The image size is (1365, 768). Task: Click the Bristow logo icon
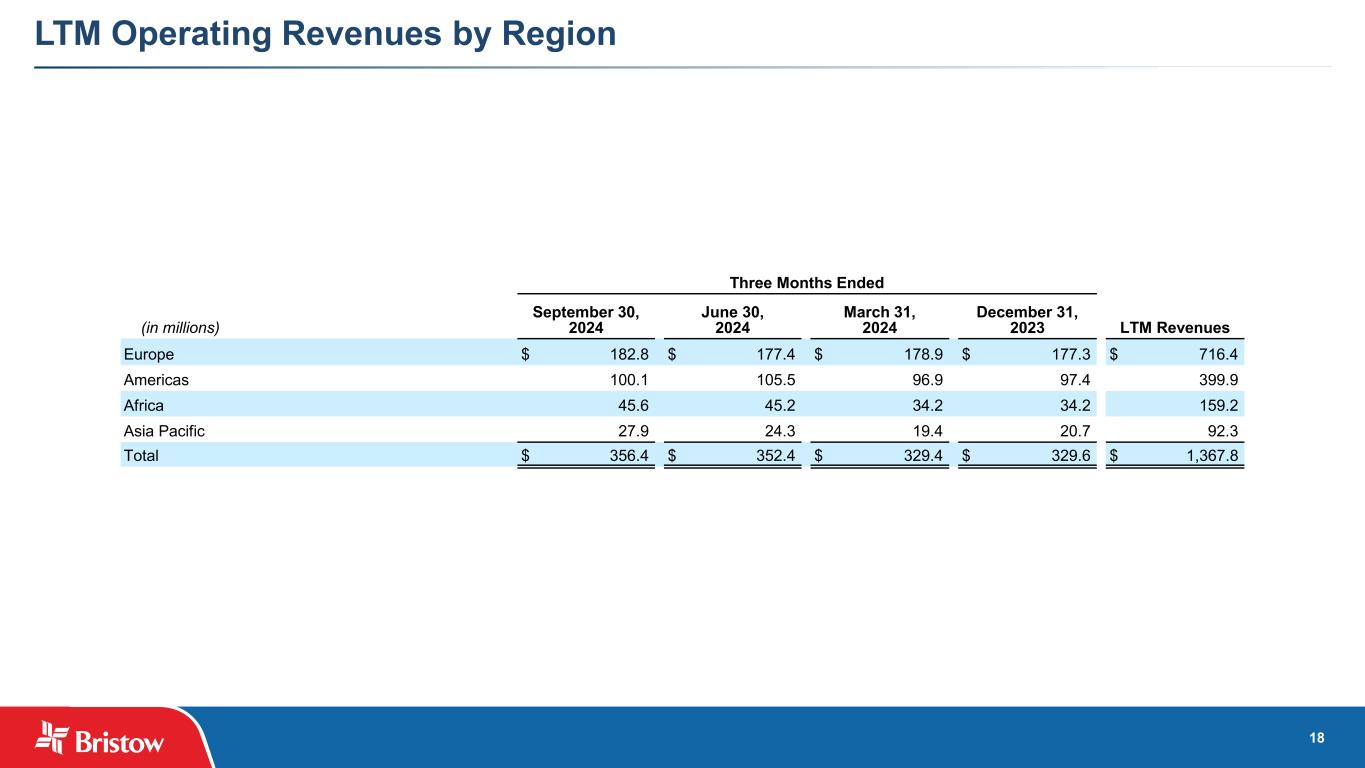(51, 735)
